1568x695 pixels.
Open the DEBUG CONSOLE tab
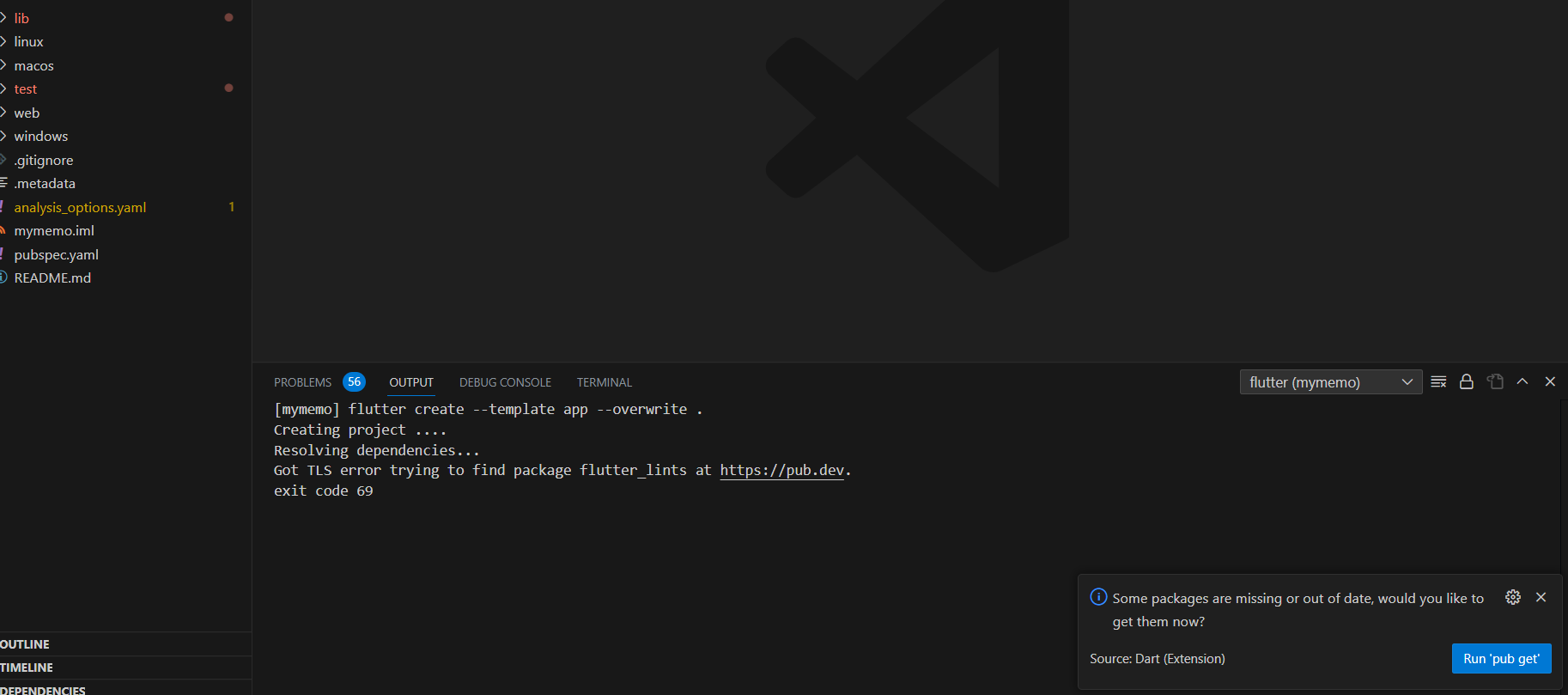505,382
